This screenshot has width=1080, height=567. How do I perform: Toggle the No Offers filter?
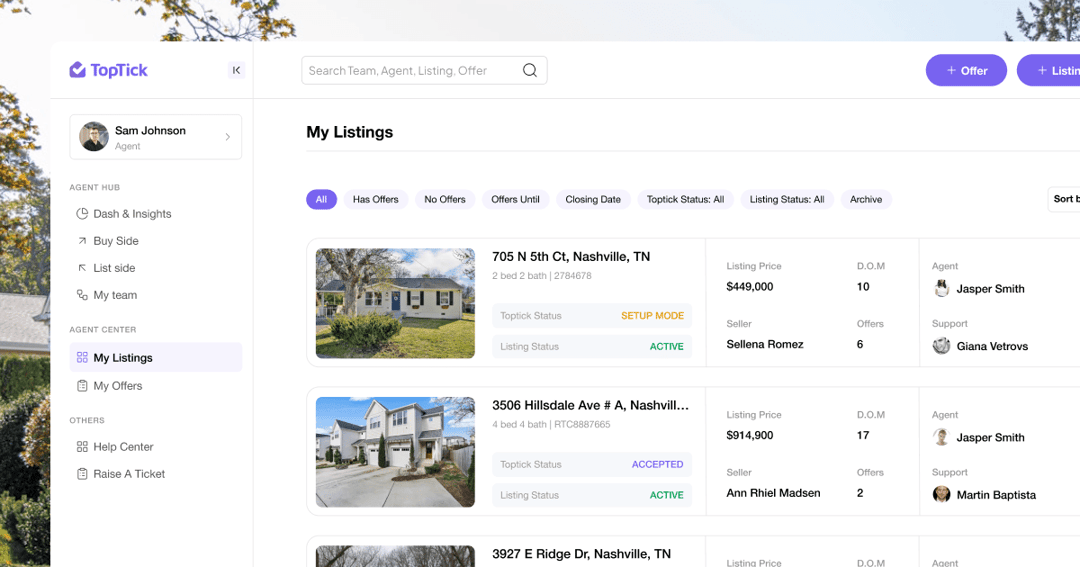(445, 199)
